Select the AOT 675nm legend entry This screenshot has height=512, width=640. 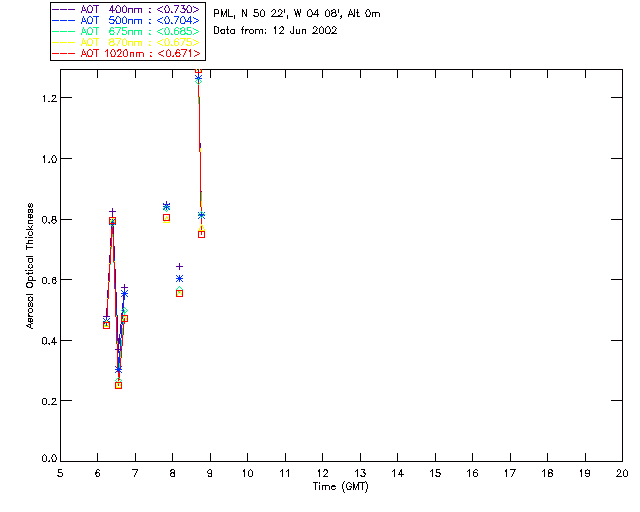pos(127,31)
